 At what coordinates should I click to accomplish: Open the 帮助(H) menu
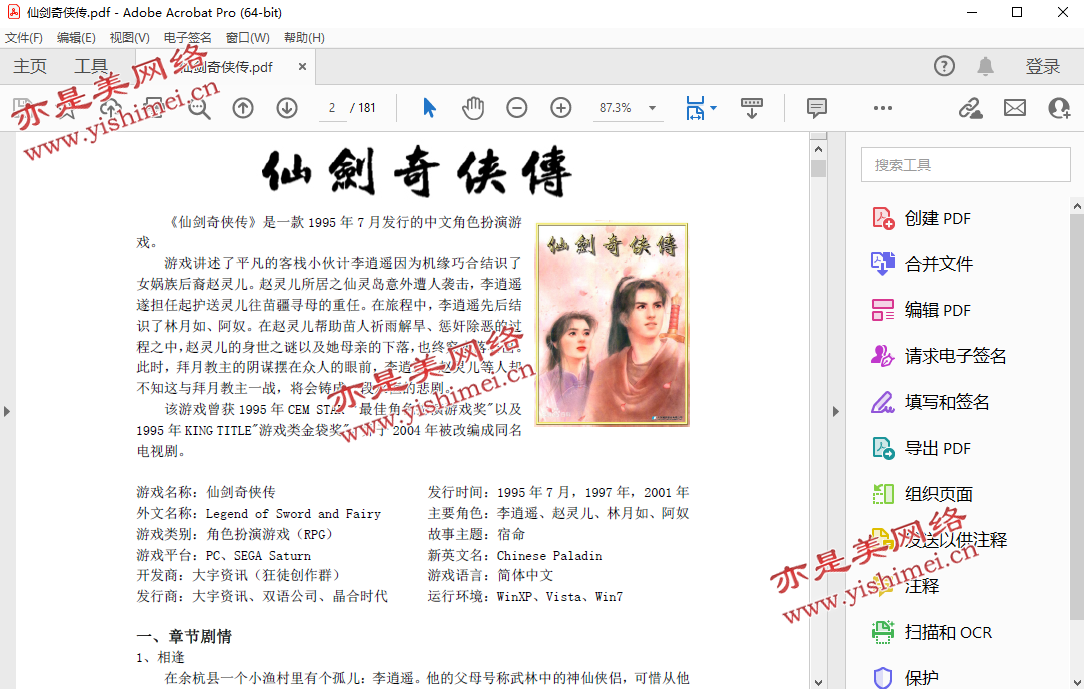tap(304, 37)
